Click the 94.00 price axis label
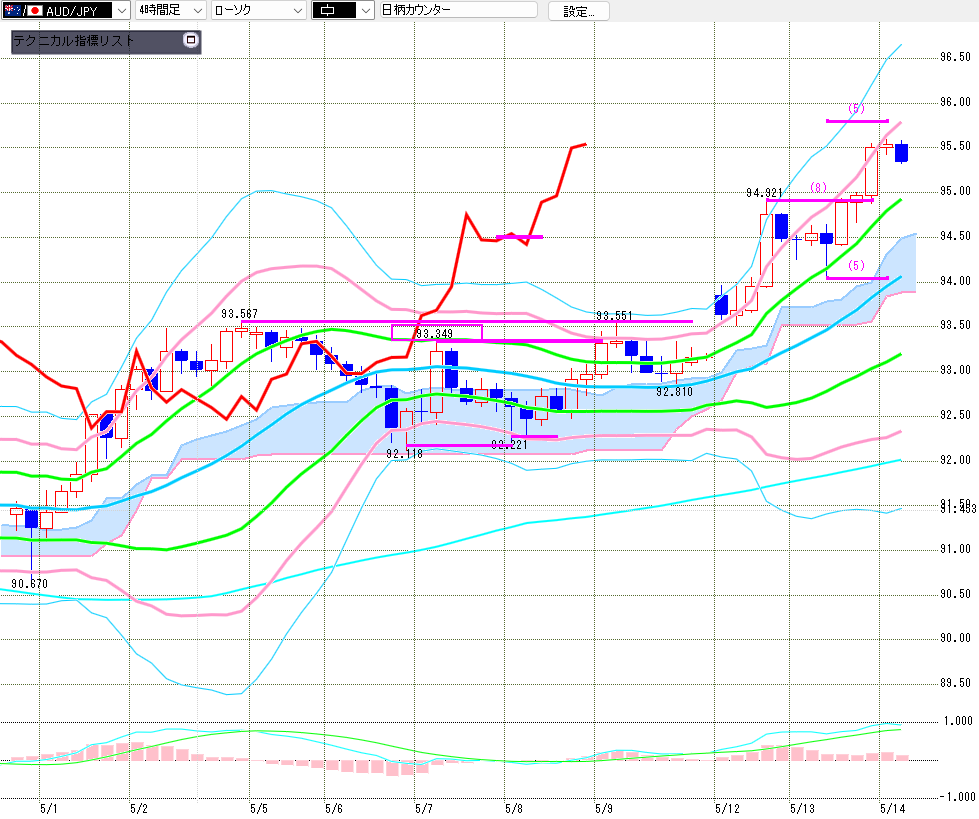This screenshot has width=979, height=819. [955, 281]
